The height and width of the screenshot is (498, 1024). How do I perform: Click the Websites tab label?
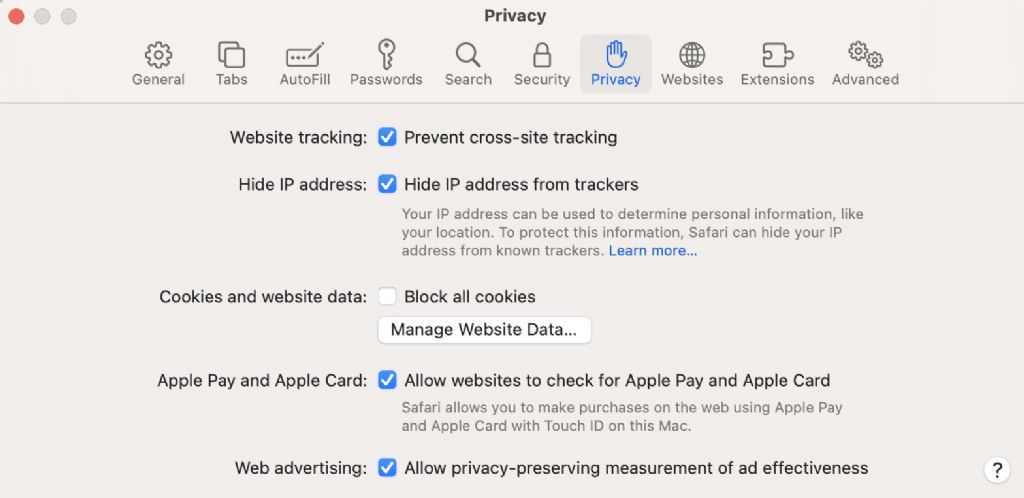click(692, 80)
